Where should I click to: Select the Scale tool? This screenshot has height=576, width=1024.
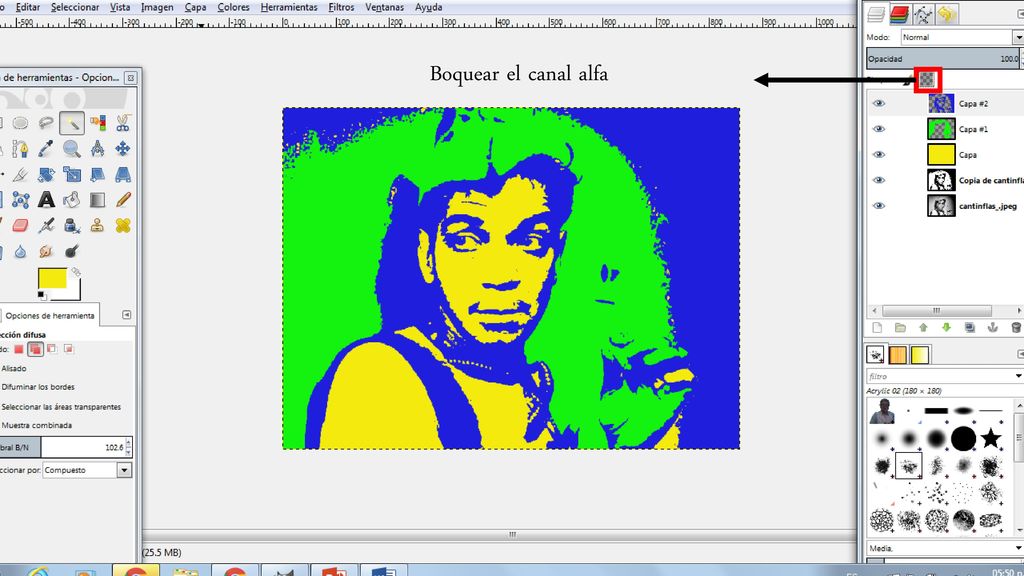click(x=72, y=174)
